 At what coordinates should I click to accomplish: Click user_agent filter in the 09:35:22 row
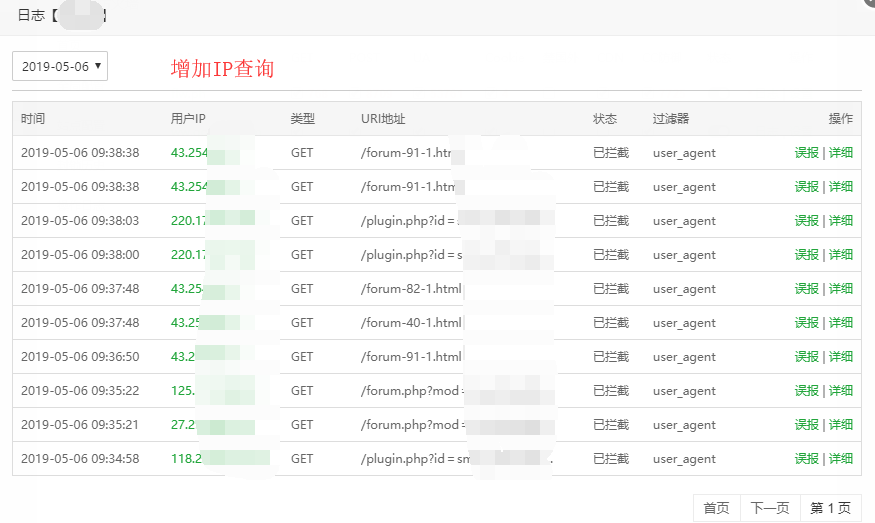click(x=684, y=391)
